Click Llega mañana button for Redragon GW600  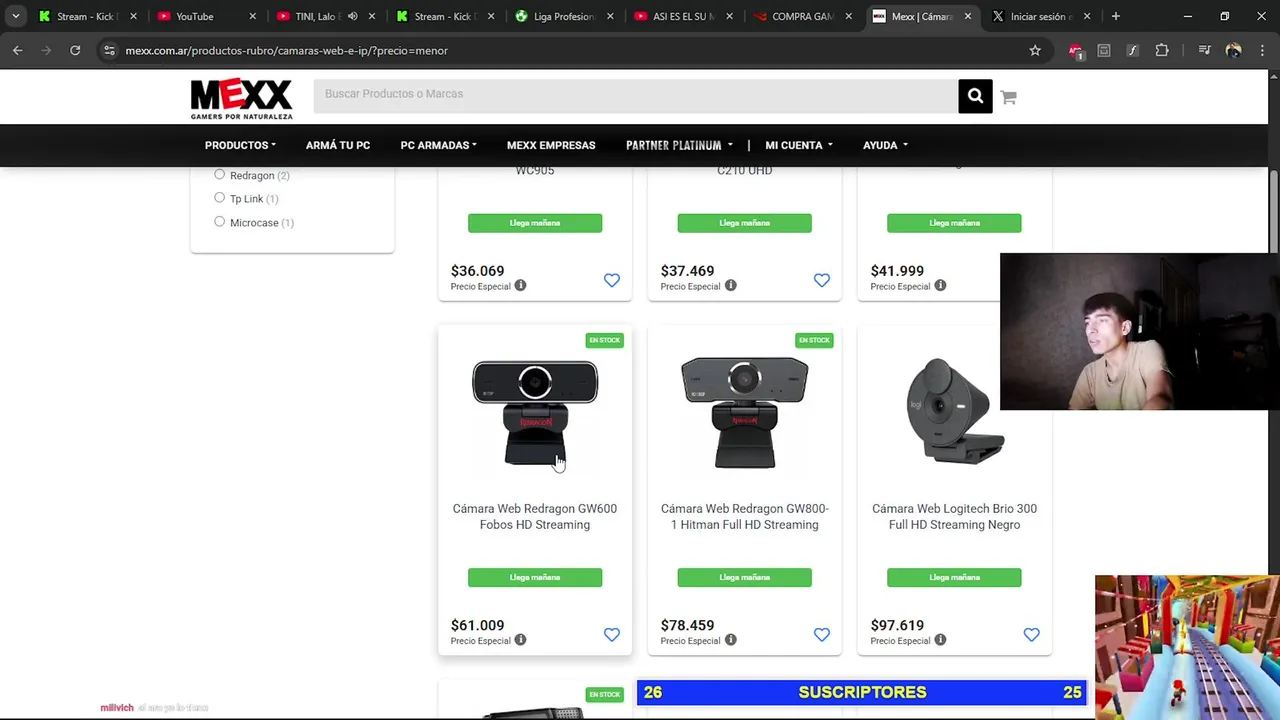(535, 577)
